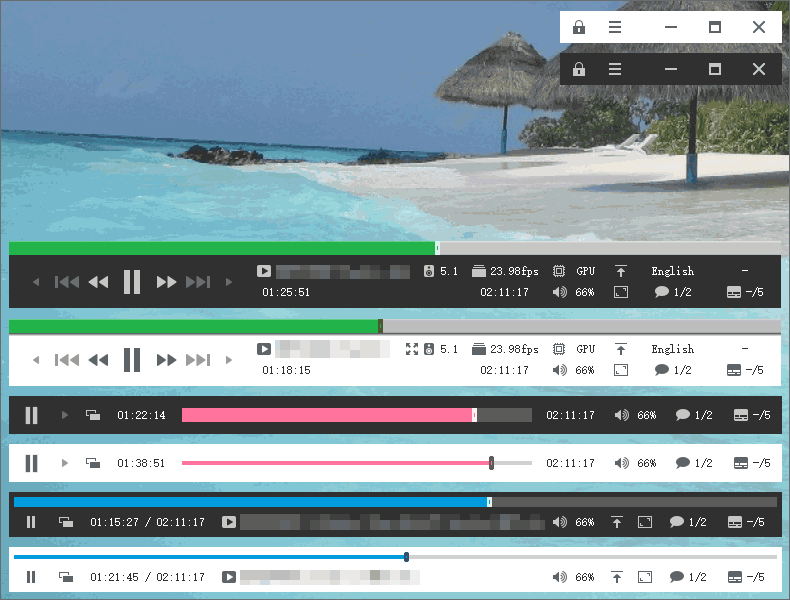
Task: Open the playlist icon in the 01:21:45 bar
Action: pos(66,577)
